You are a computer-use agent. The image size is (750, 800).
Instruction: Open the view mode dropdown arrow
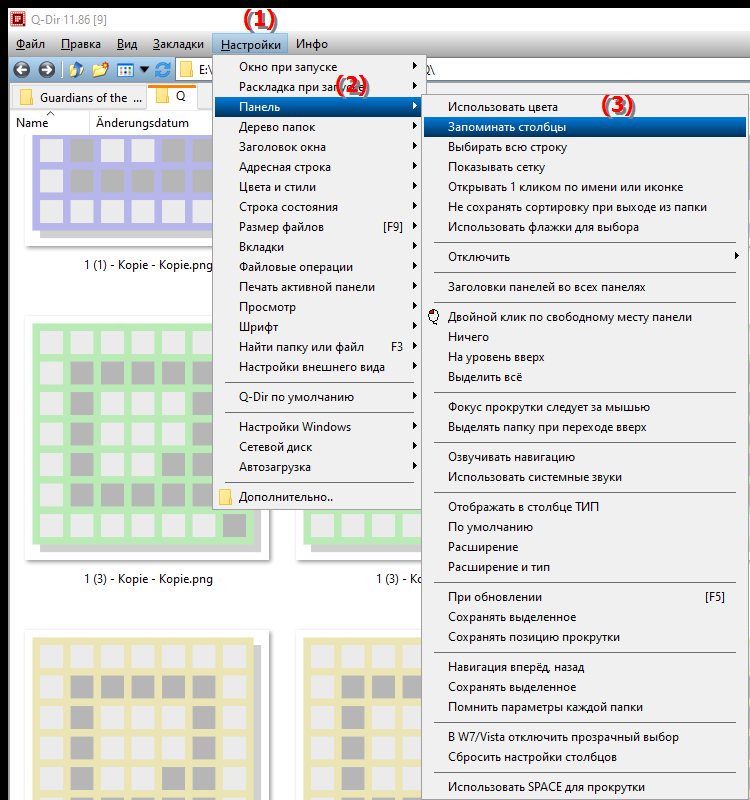click(144, 70)
